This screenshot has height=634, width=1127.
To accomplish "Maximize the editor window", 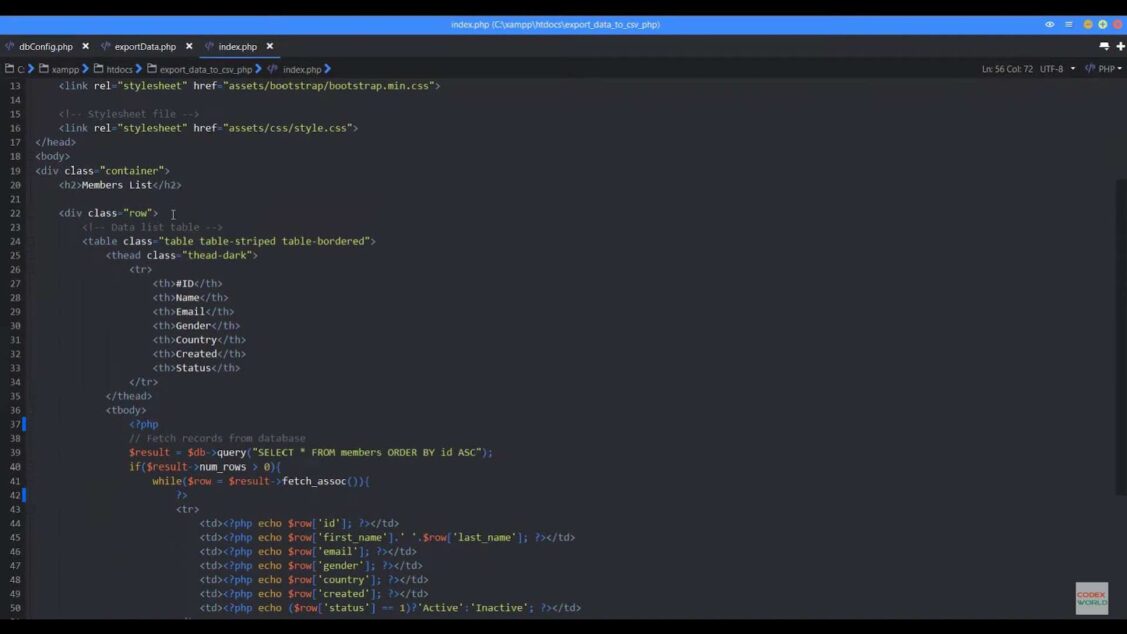I will 1103,24.
